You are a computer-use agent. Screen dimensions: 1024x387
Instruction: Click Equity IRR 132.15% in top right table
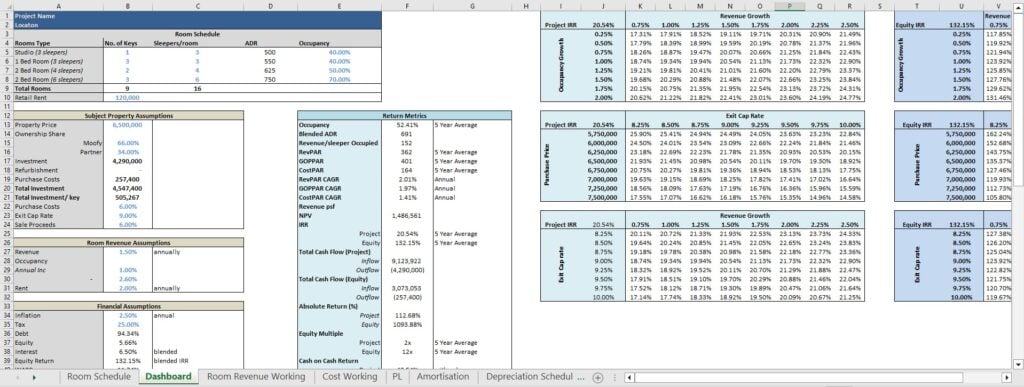961,25
